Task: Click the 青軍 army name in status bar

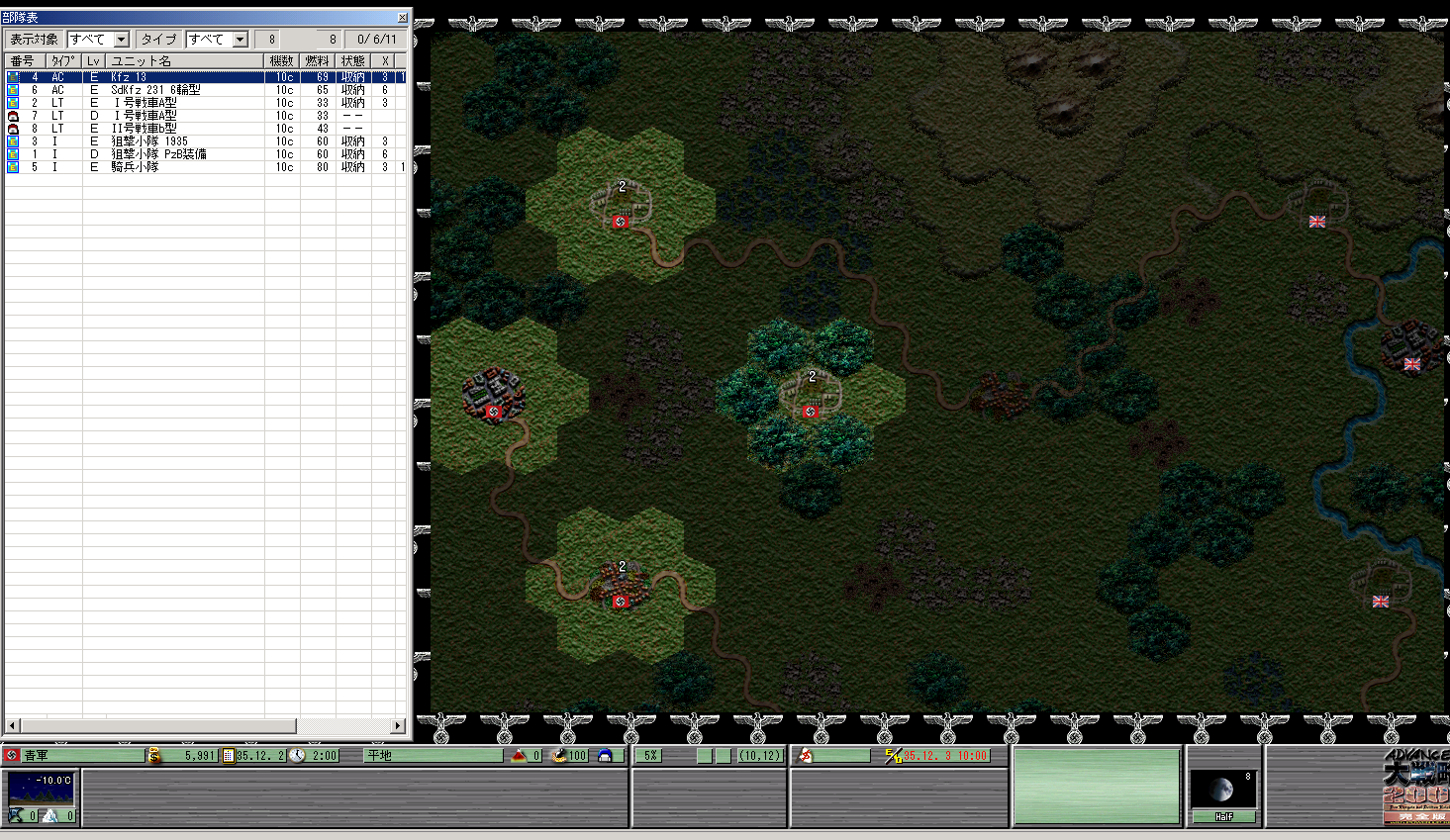Action: [36, 756]
